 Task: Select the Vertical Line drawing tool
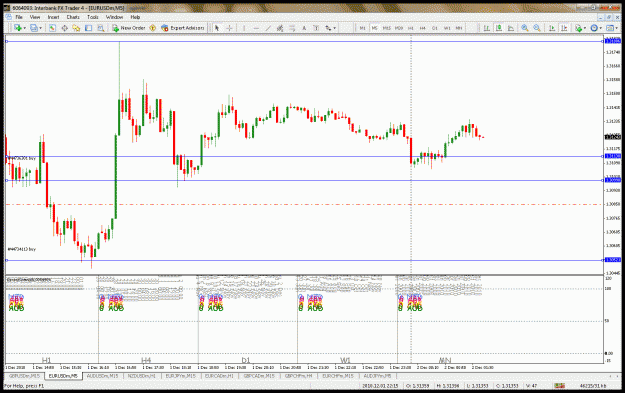(x=244, y=28)
